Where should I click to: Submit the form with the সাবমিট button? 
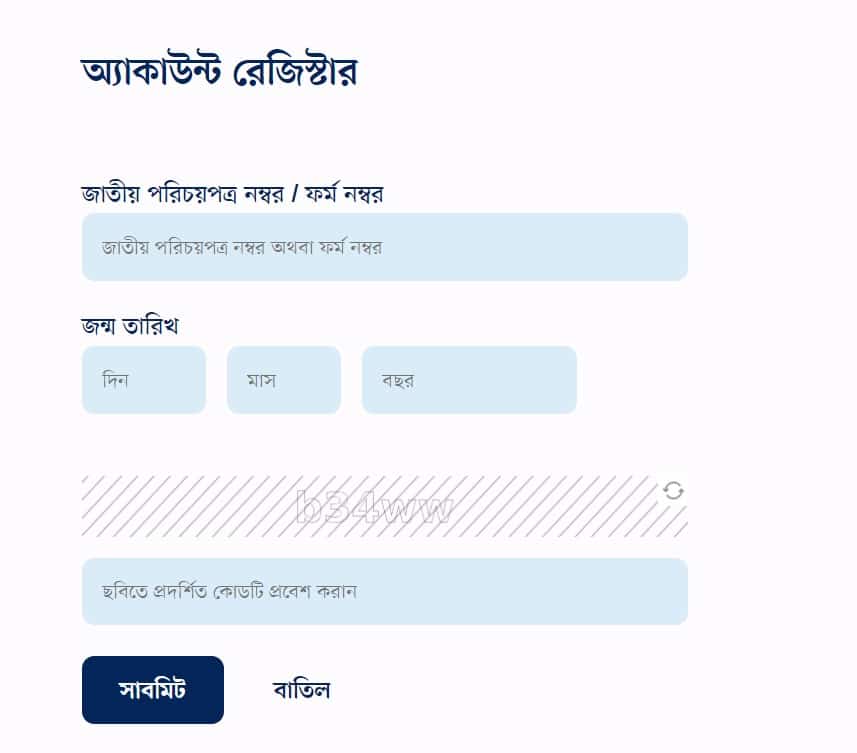coord(152,690)
